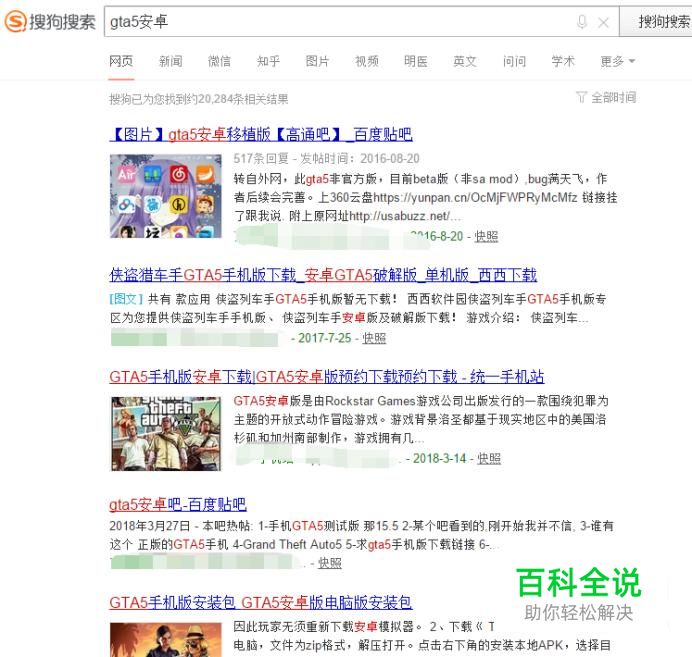Click the Sogou logo icon
Viewport: 692px width, 657px height.
[x=15, y=21]
